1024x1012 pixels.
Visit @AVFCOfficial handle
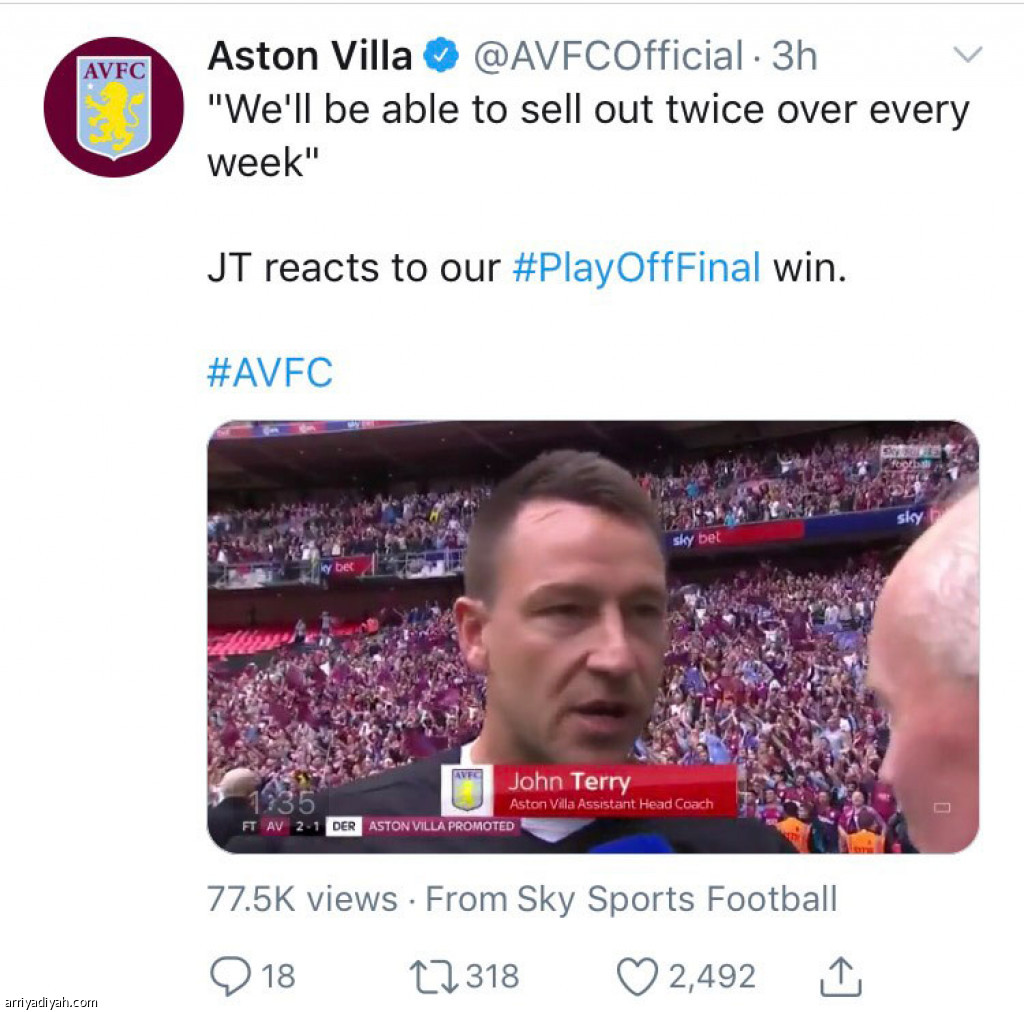608,55
